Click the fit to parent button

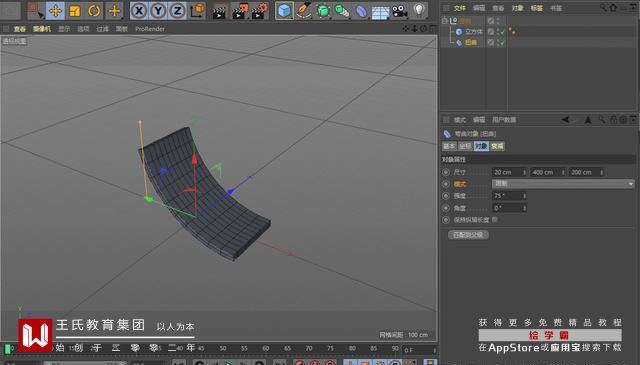[x=468, y=235]
